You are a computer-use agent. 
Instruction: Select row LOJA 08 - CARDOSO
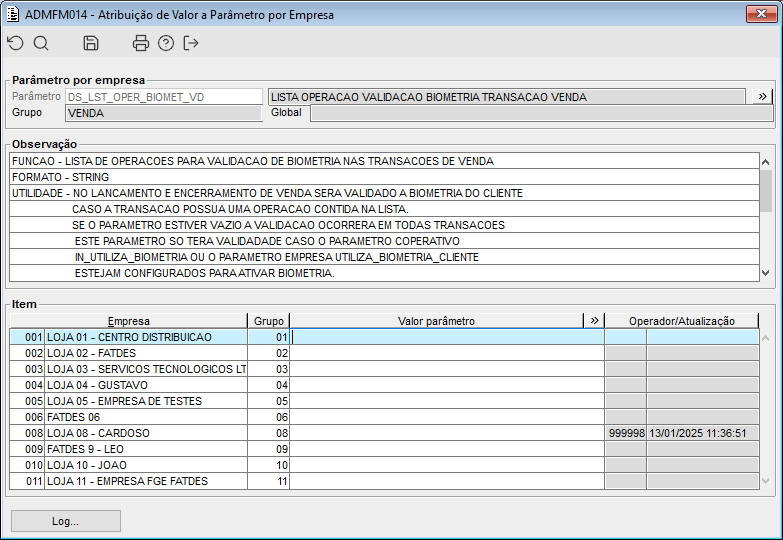[x=385, y=433]
